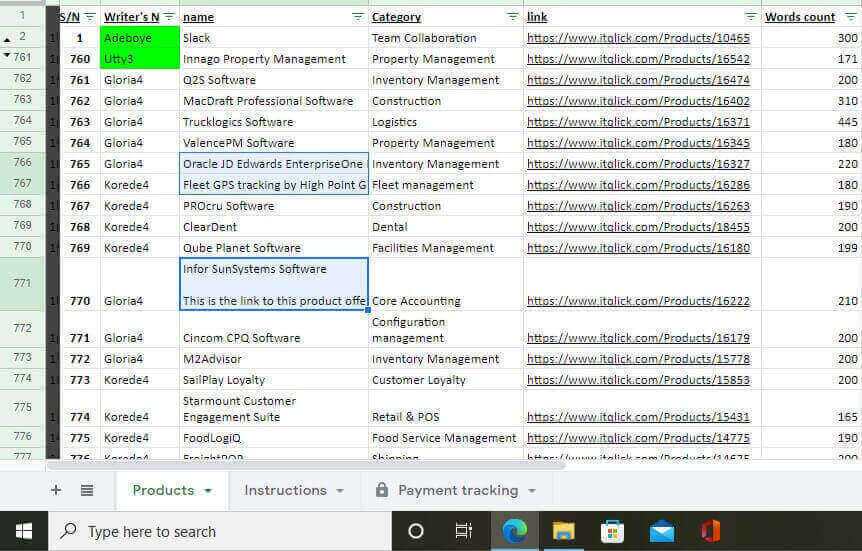The image size is (862, 551).
Task: Select Dental category cell
Action: [x=446, y=227]
